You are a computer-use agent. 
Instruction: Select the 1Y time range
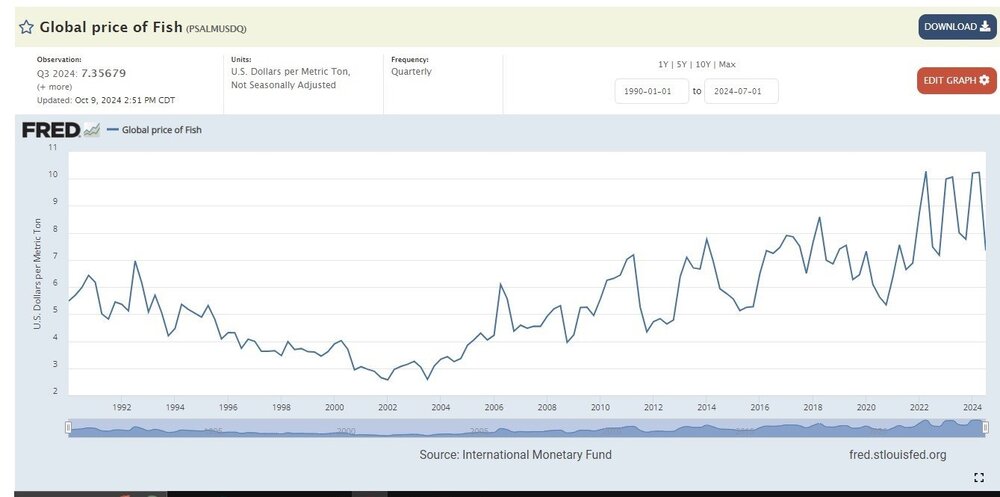tap(663, 64)
